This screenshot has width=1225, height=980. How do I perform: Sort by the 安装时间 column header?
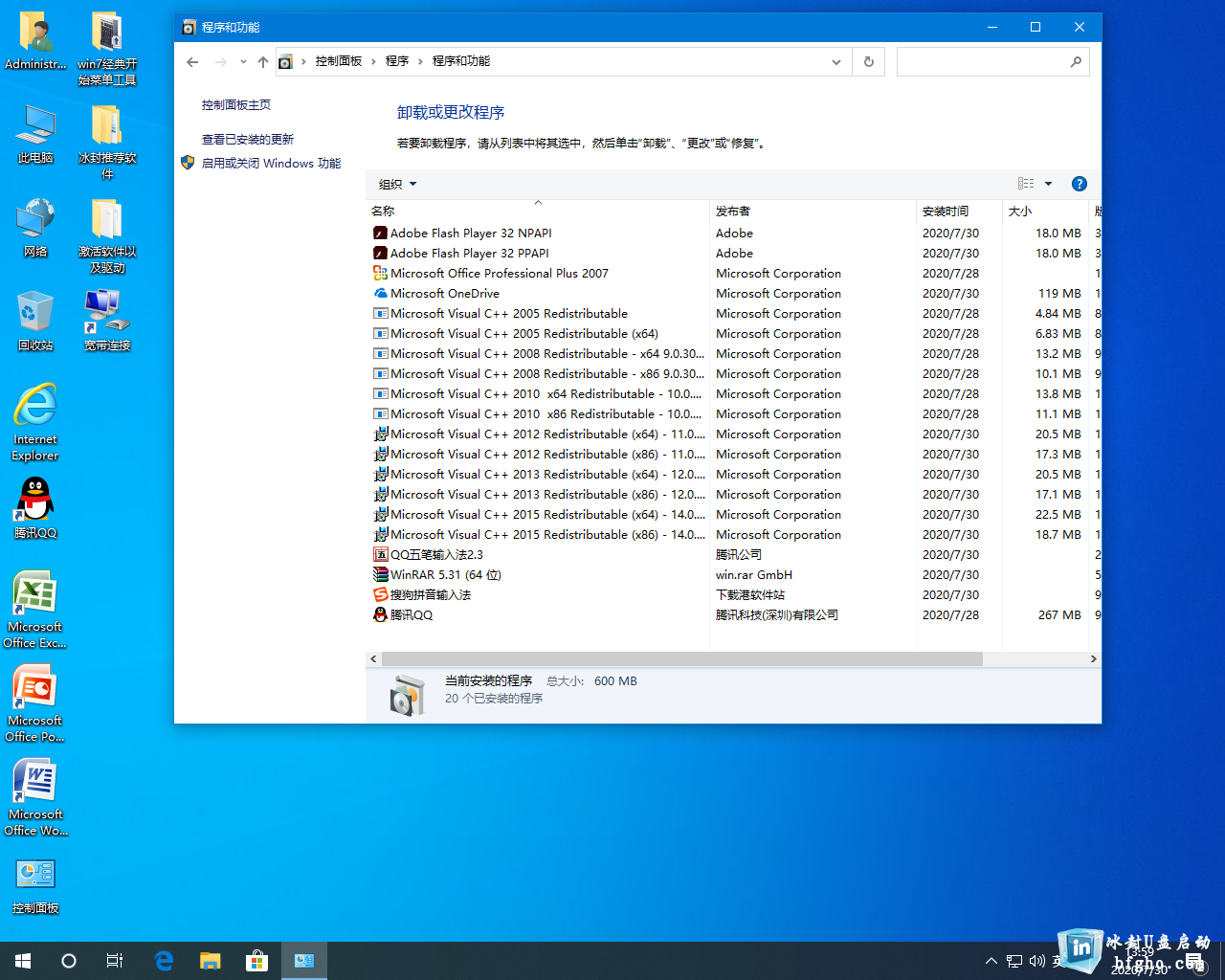tap(959, 211)
